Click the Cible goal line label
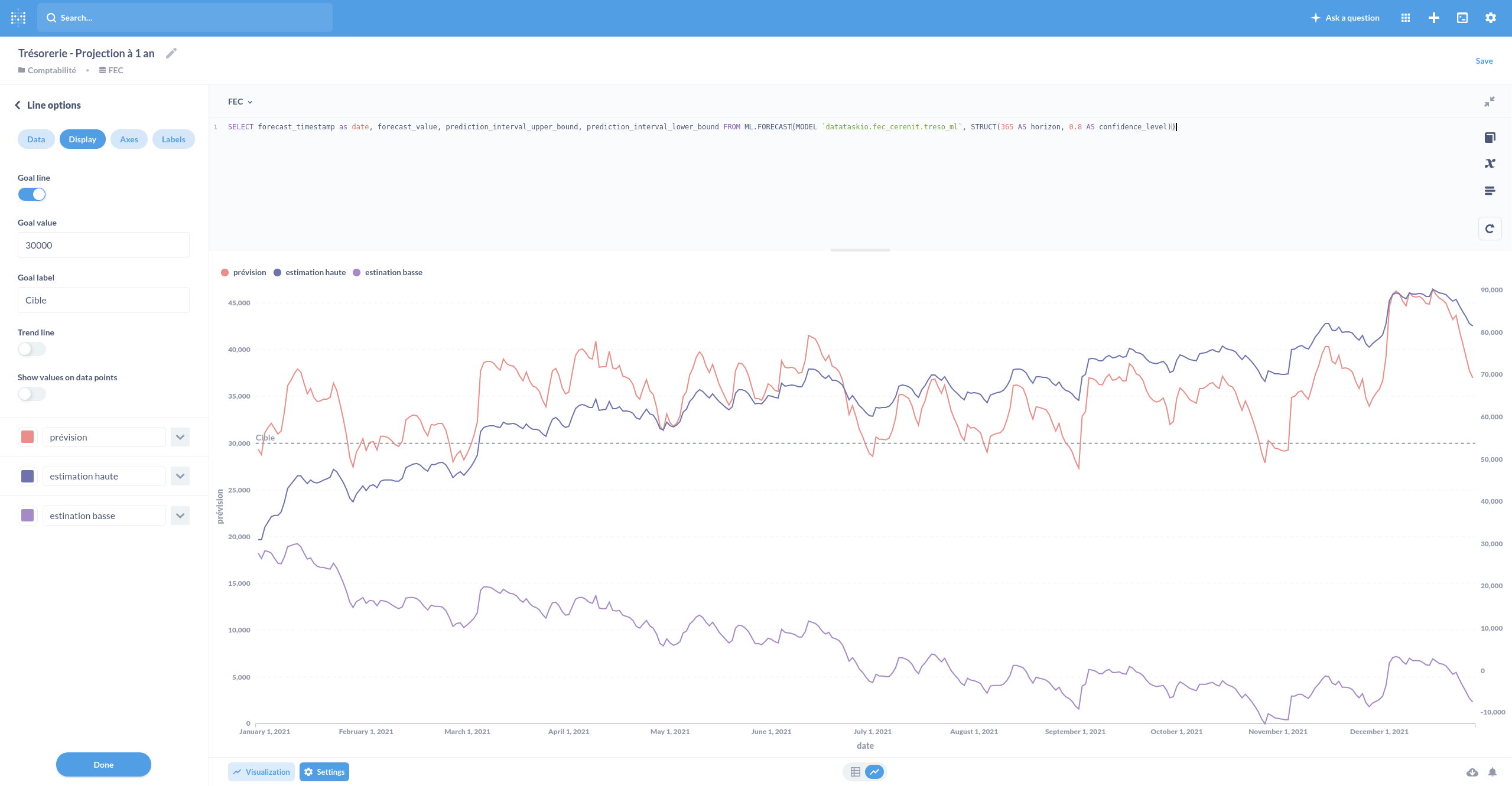This screenshot has width=1512, height=786. 265,438
